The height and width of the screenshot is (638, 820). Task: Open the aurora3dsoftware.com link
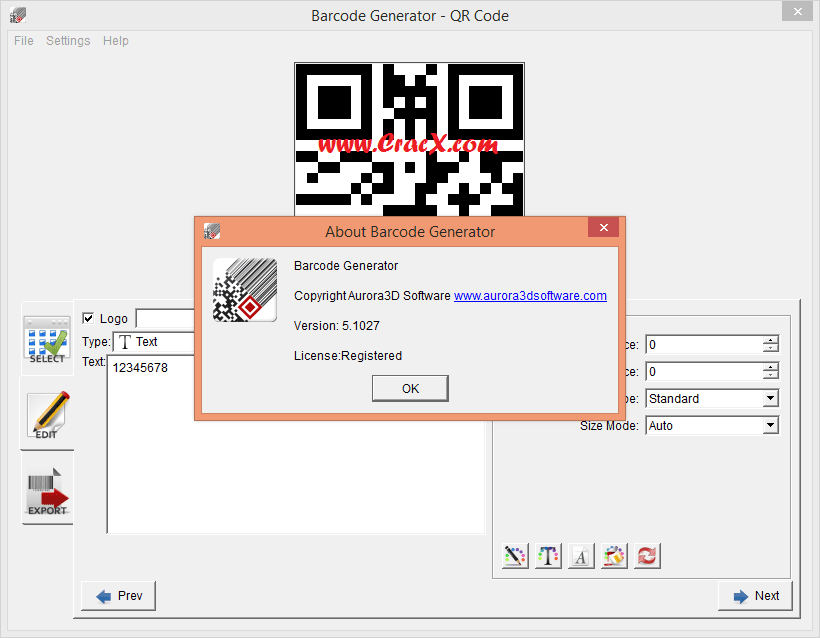(x=530, y=296)
